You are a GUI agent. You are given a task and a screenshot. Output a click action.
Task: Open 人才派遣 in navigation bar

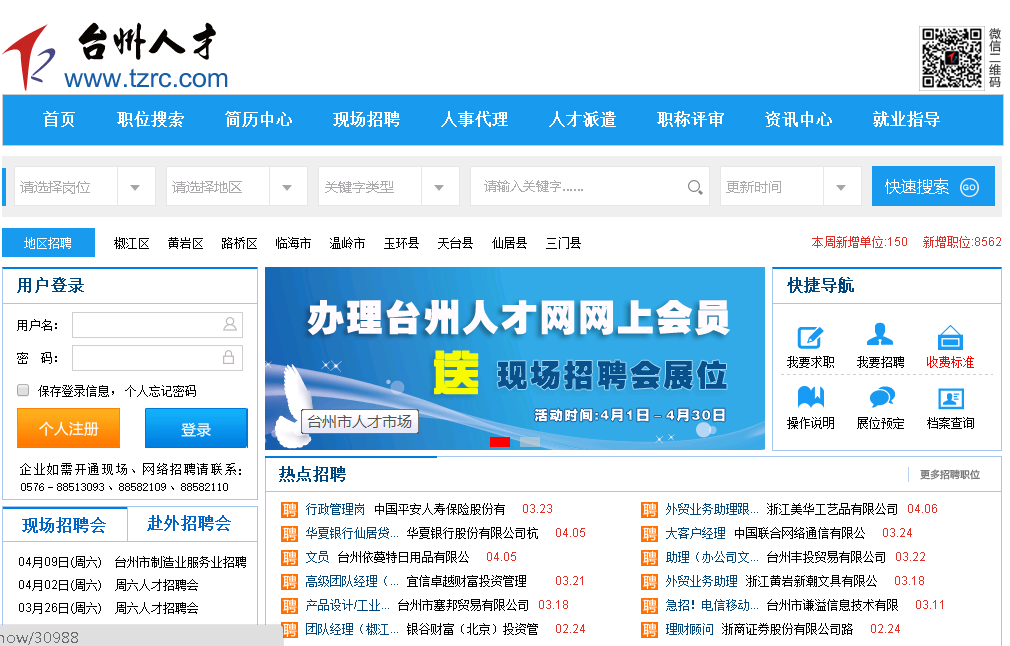click(582, 120)
